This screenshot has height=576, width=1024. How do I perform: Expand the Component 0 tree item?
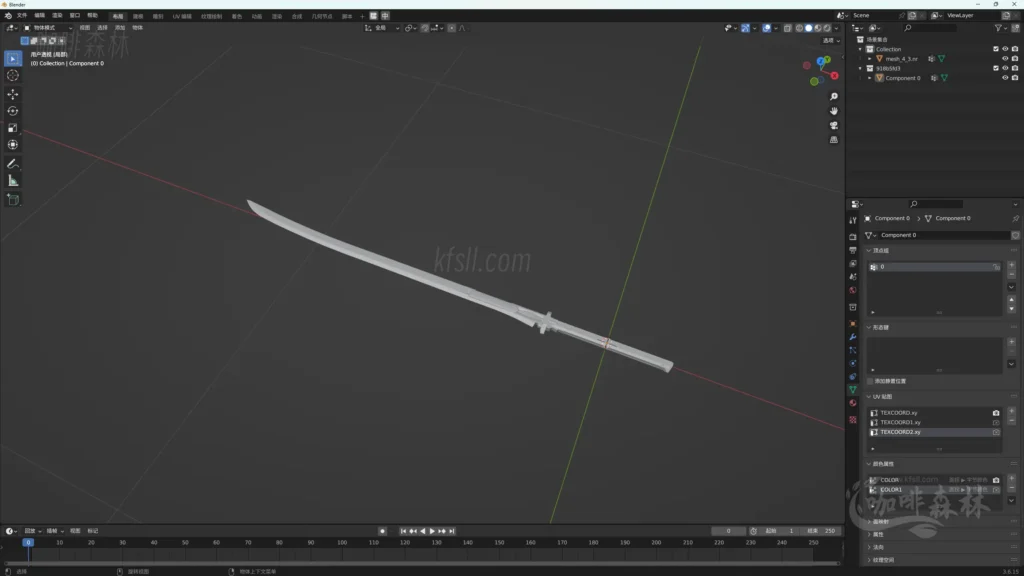tap(870, 78)
